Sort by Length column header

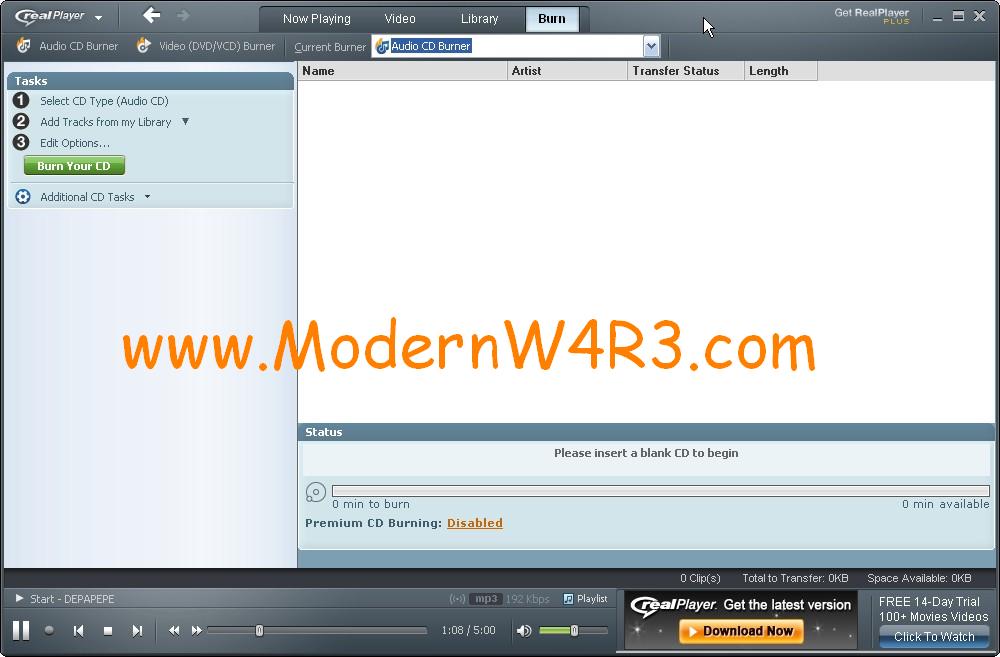pyautogui.click(x=781, y=71)
